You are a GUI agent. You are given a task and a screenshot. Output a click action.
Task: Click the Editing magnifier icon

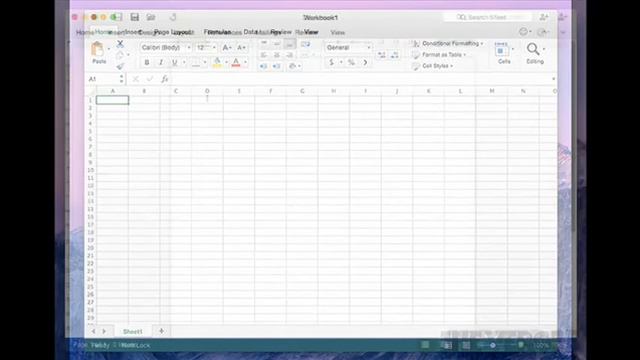pyautogui.click(x=533, y=49)
